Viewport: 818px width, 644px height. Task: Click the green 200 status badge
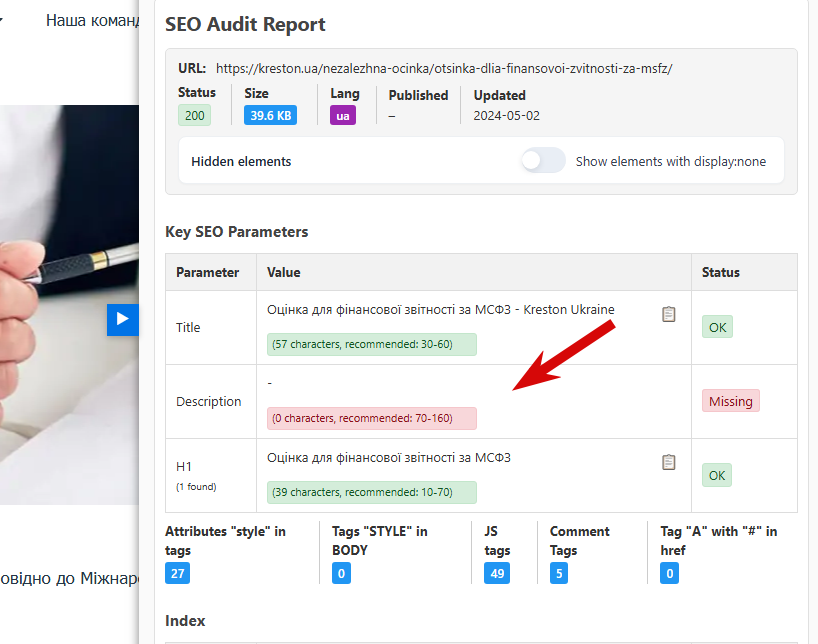[x=194, y=115]
